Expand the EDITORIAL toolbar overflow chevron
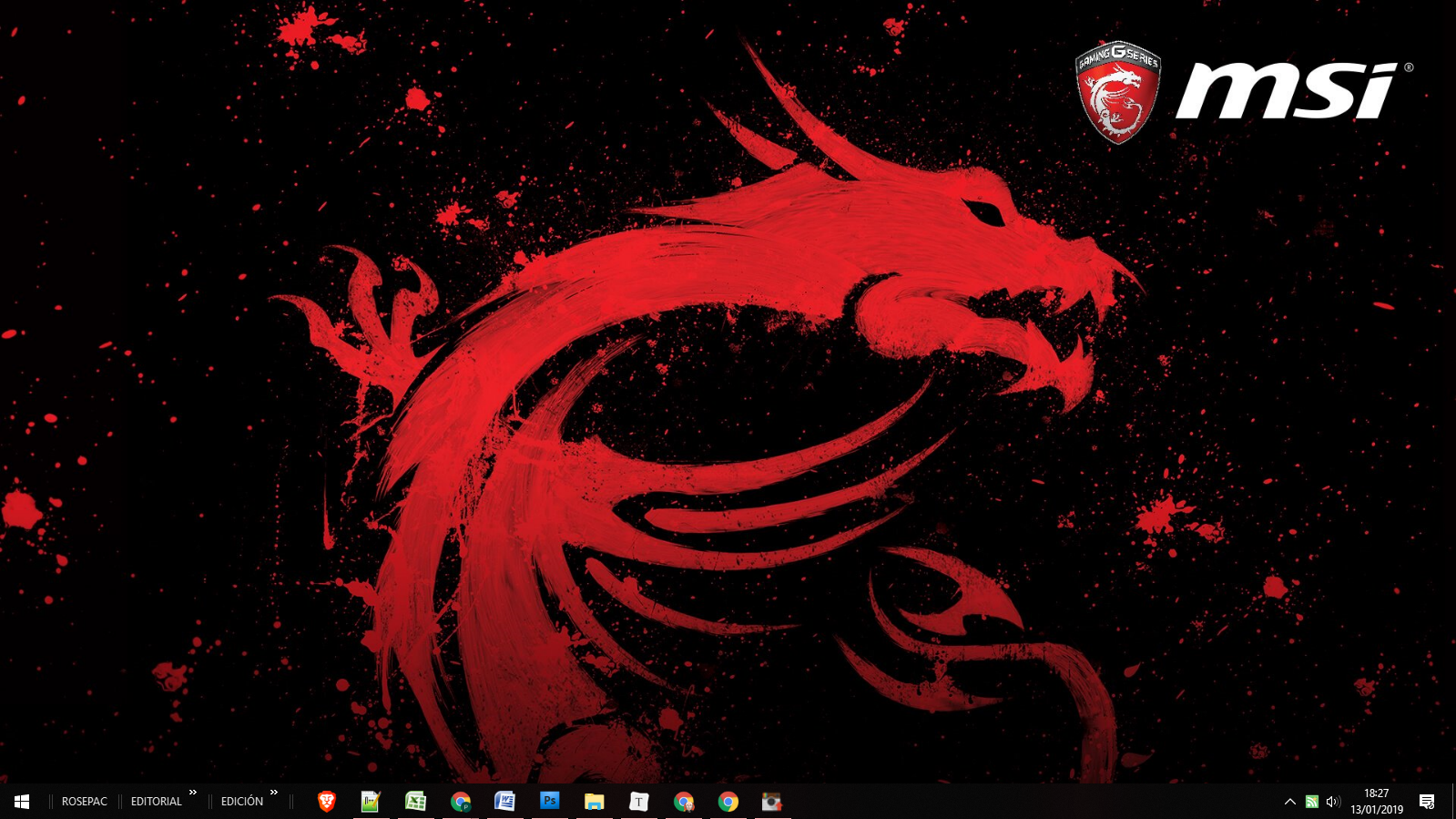Image resolution: width=1456 pixels, height=819 pixels. point(193,793)
